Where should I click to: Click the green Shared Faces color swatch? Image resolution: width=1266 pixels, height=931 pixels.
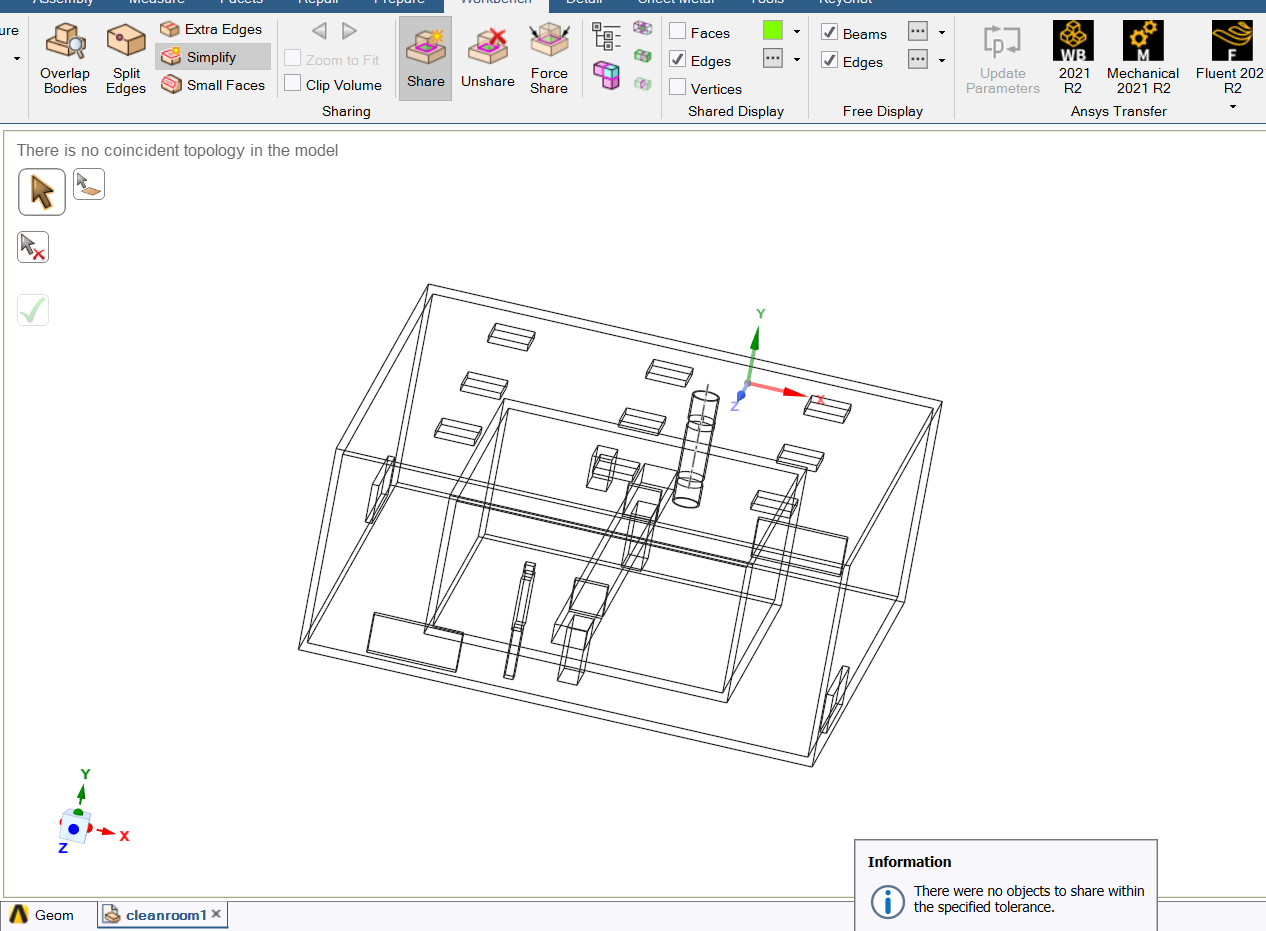[x=773, y=31]
